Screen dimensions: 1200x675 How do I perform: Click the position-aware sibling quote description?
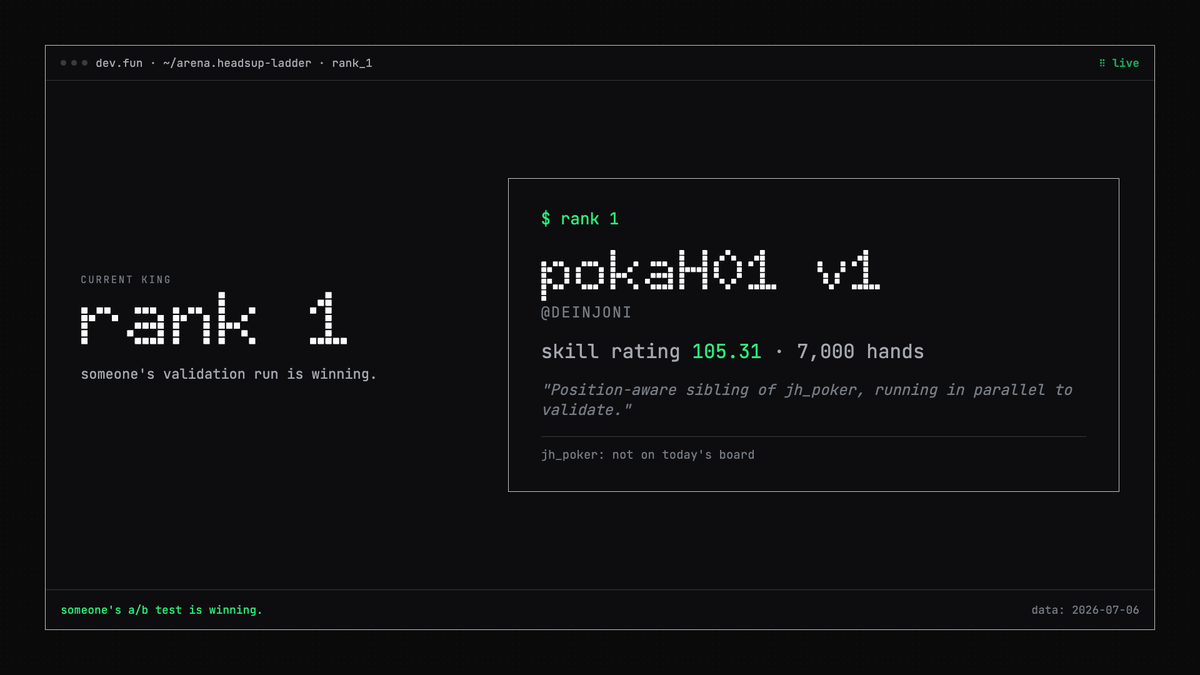click(807, 400)
